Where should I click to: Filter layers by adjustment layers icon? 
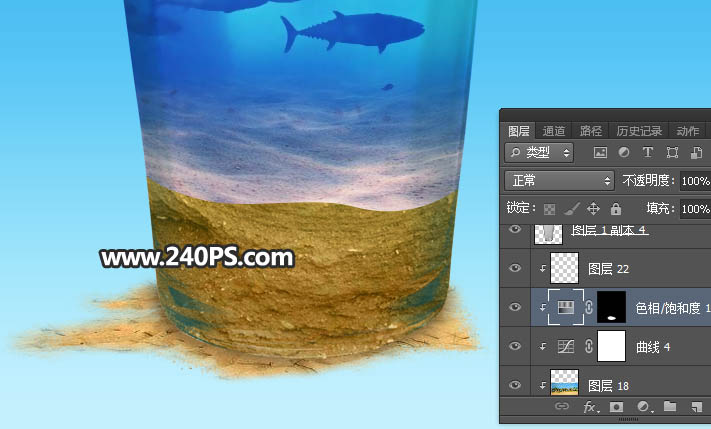[x=624, y=152]
